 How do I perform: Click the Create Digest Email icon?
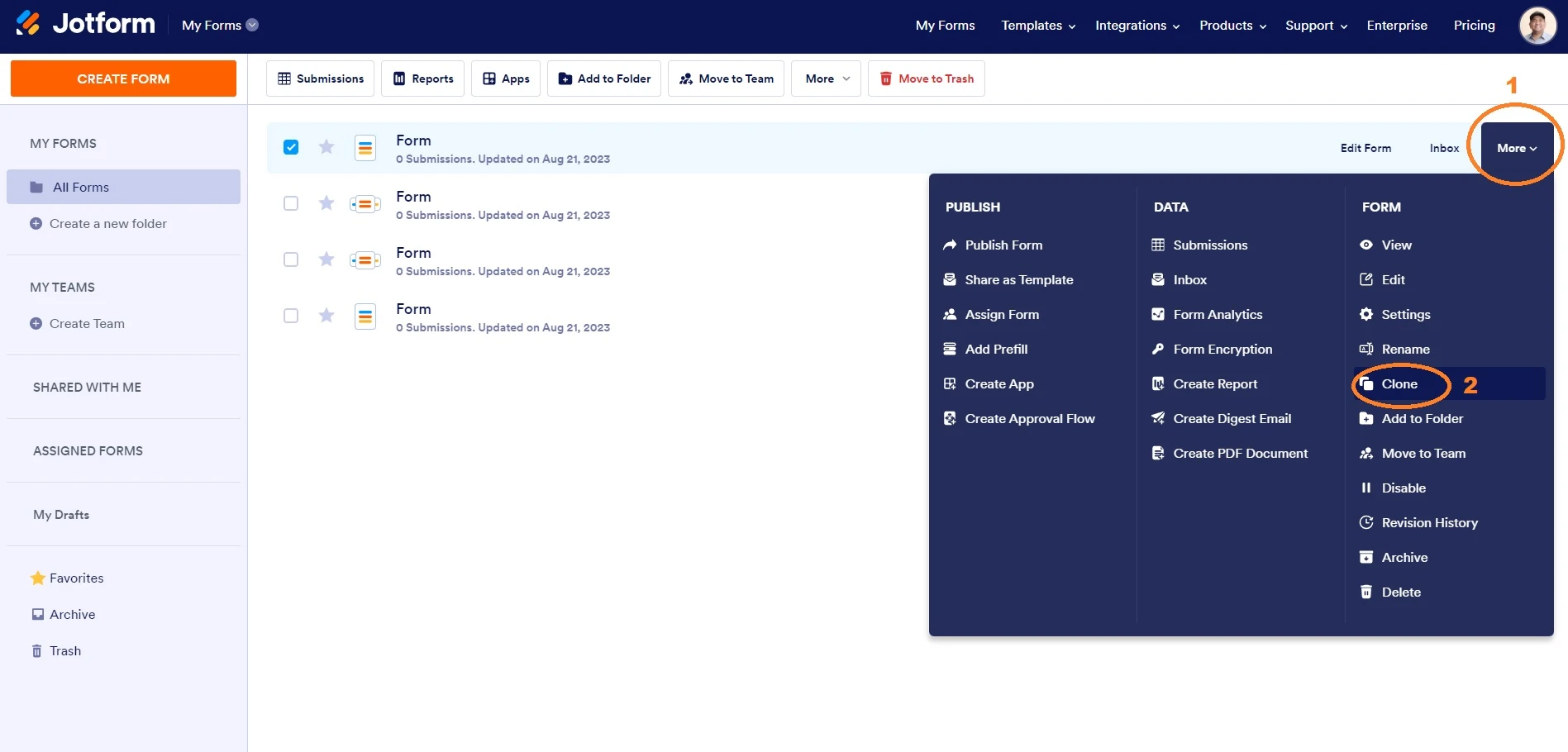[x=1158, y=419]
